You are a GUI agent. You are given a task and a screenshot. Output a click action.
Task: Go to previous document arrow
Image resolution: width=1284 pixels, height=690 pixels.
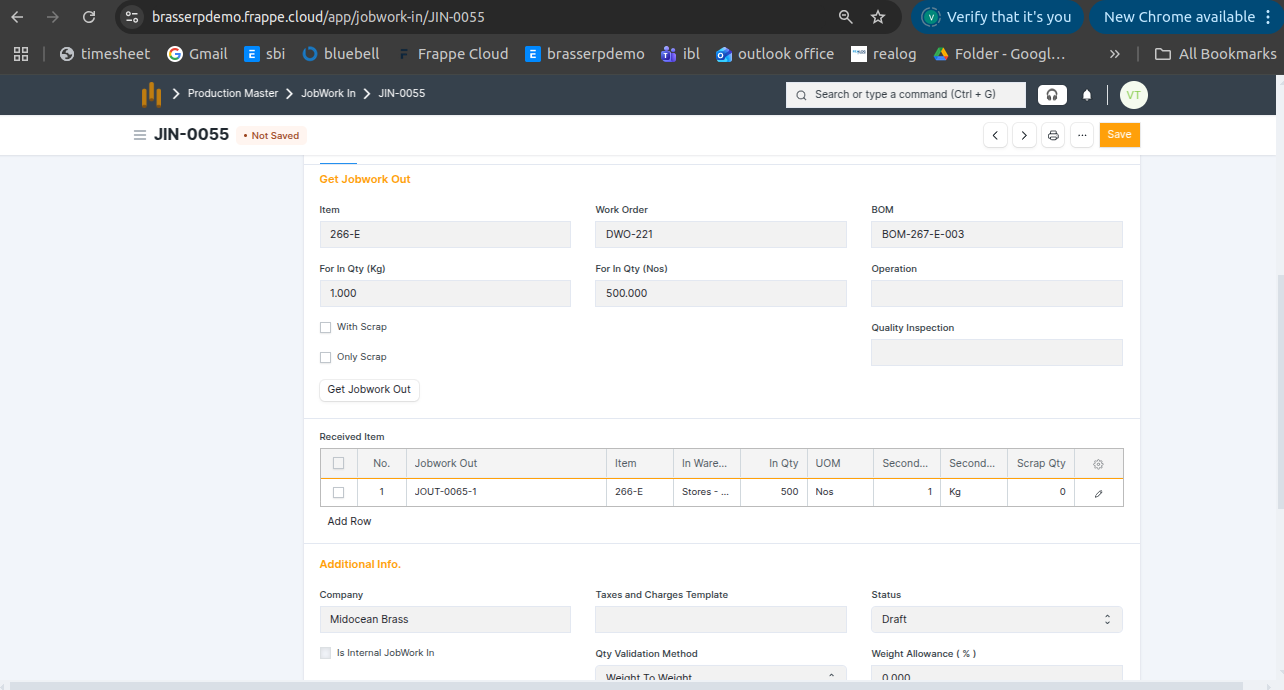pos(995,135)
